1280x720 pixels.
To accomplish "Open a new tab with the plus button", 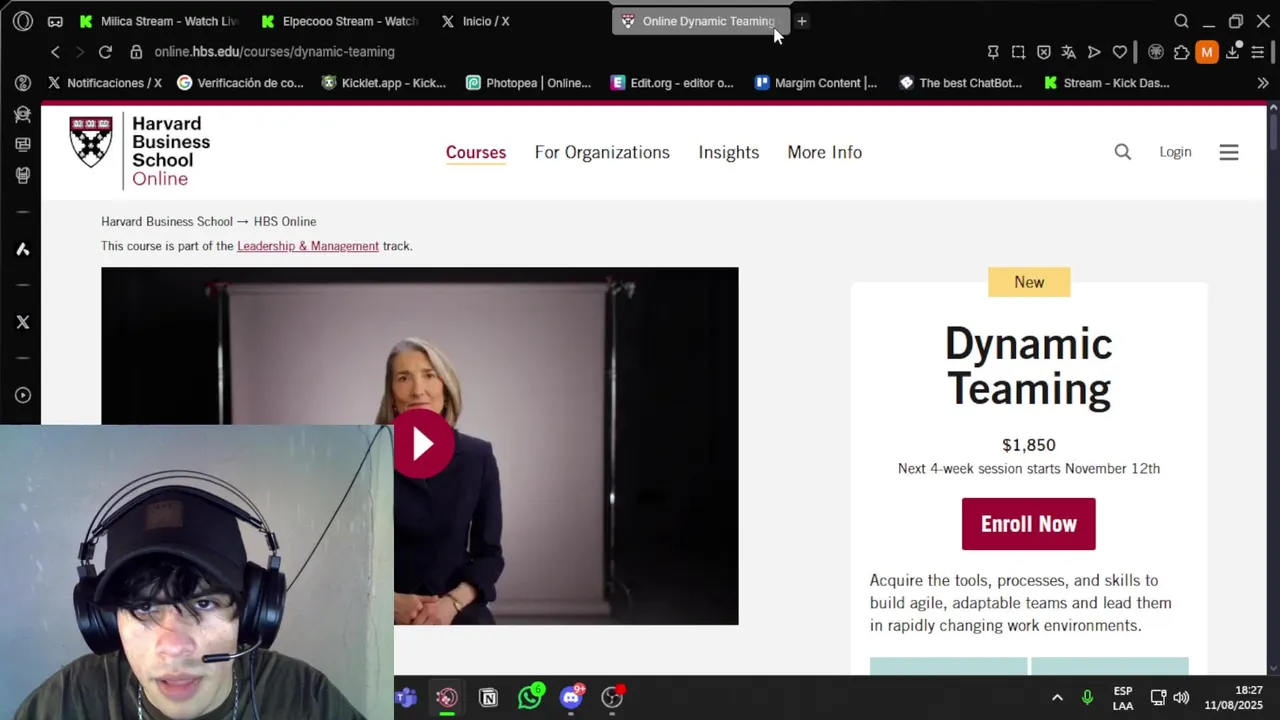I will (801, 21).
